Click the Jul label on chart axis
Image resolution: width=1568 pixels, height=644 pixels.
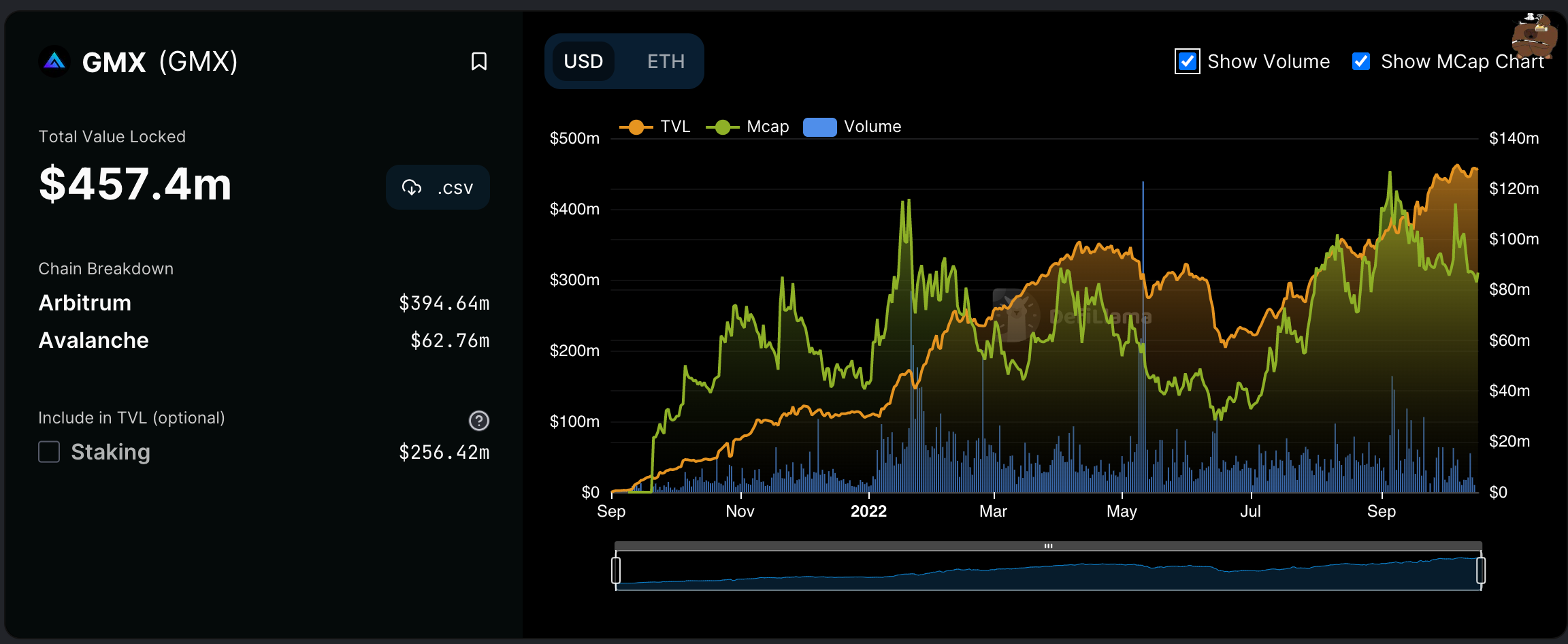(1250, 511)
